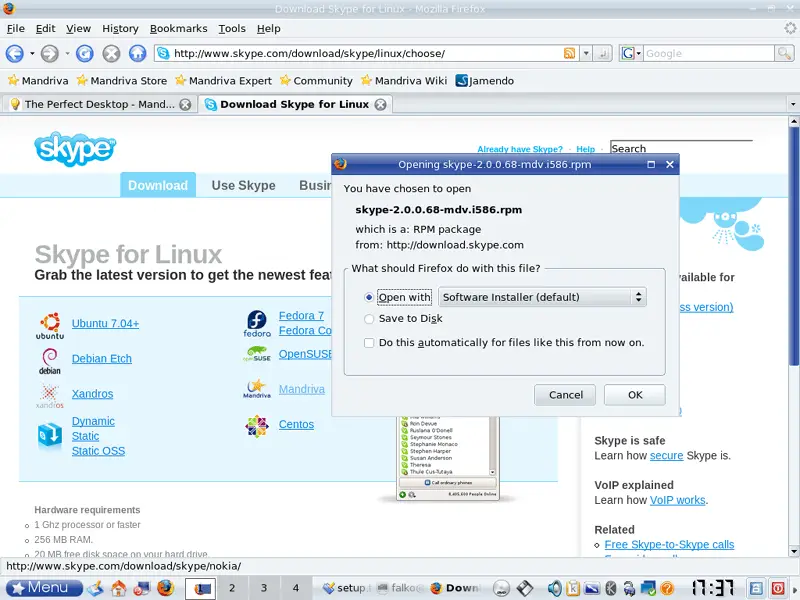
Task: Open the Dynamic download link
Action: coord(93,421)
